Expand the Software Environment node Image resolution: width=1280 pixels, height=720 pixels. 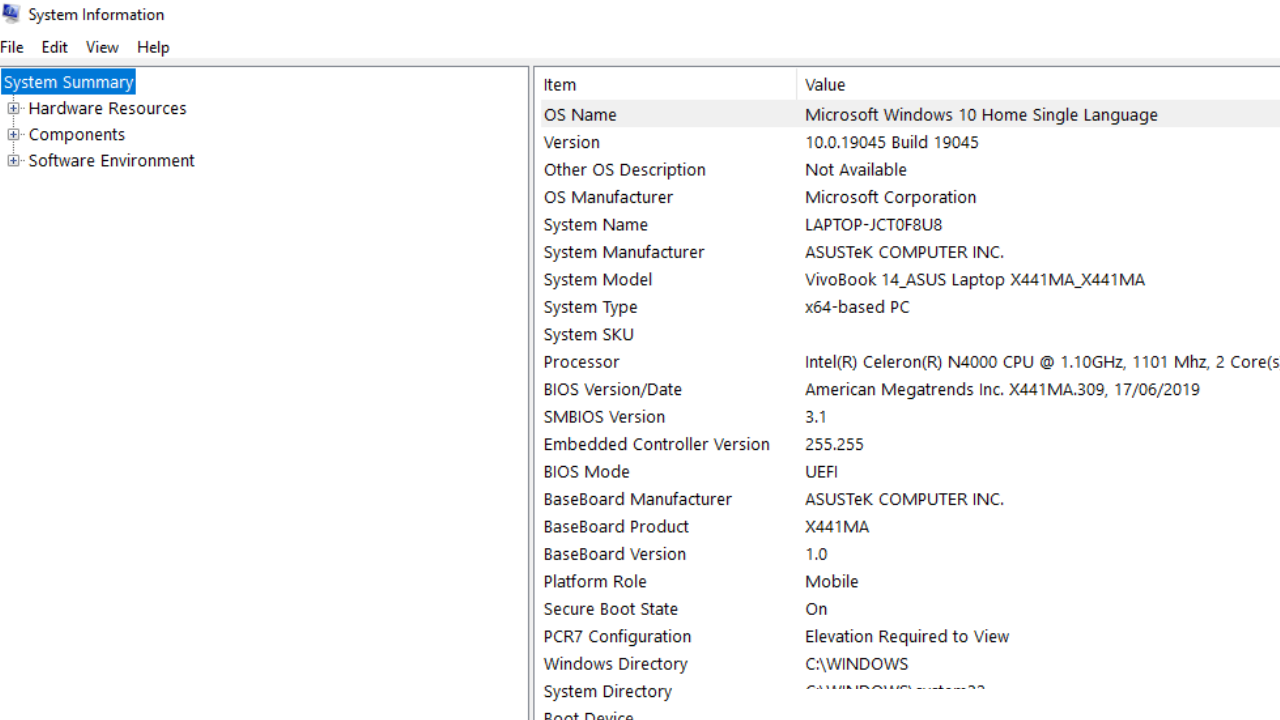(x=14, y=160)
